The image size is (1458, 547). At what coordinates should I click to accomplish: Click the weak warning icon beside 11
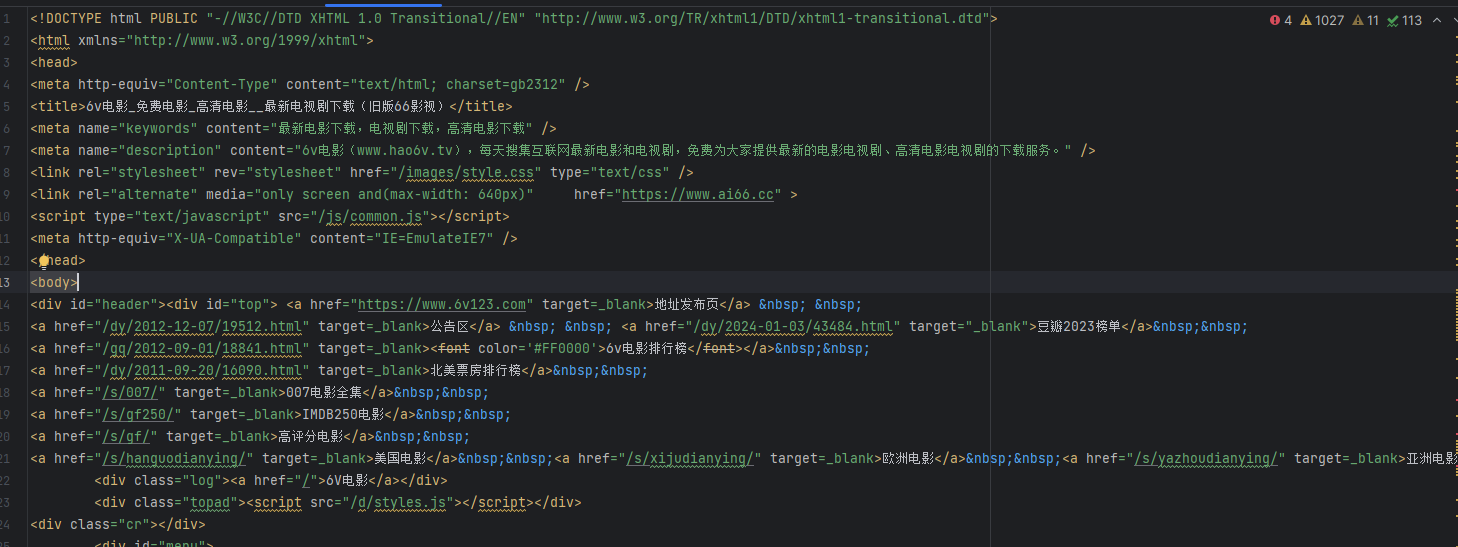(x=1358, y=20)
